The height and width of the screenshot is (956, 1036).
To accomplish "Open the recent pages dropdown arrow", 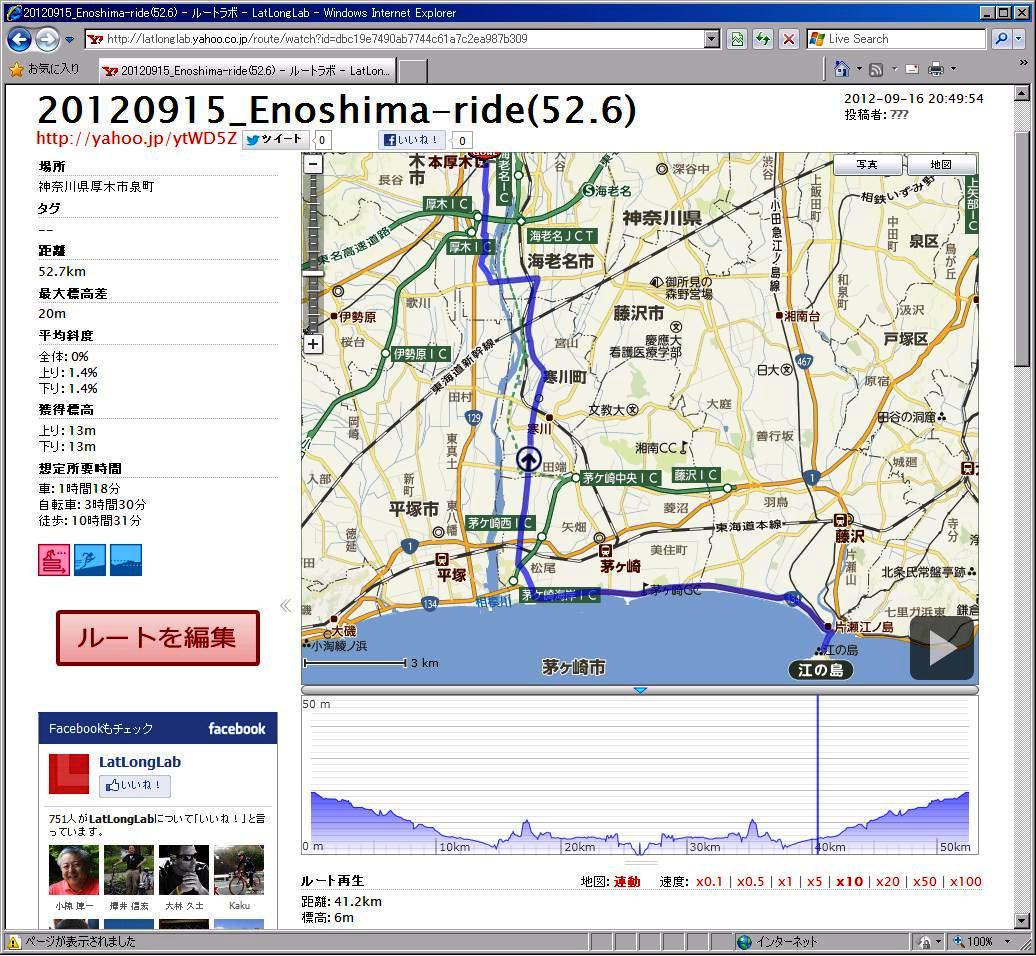I will (x=69, y=40).
